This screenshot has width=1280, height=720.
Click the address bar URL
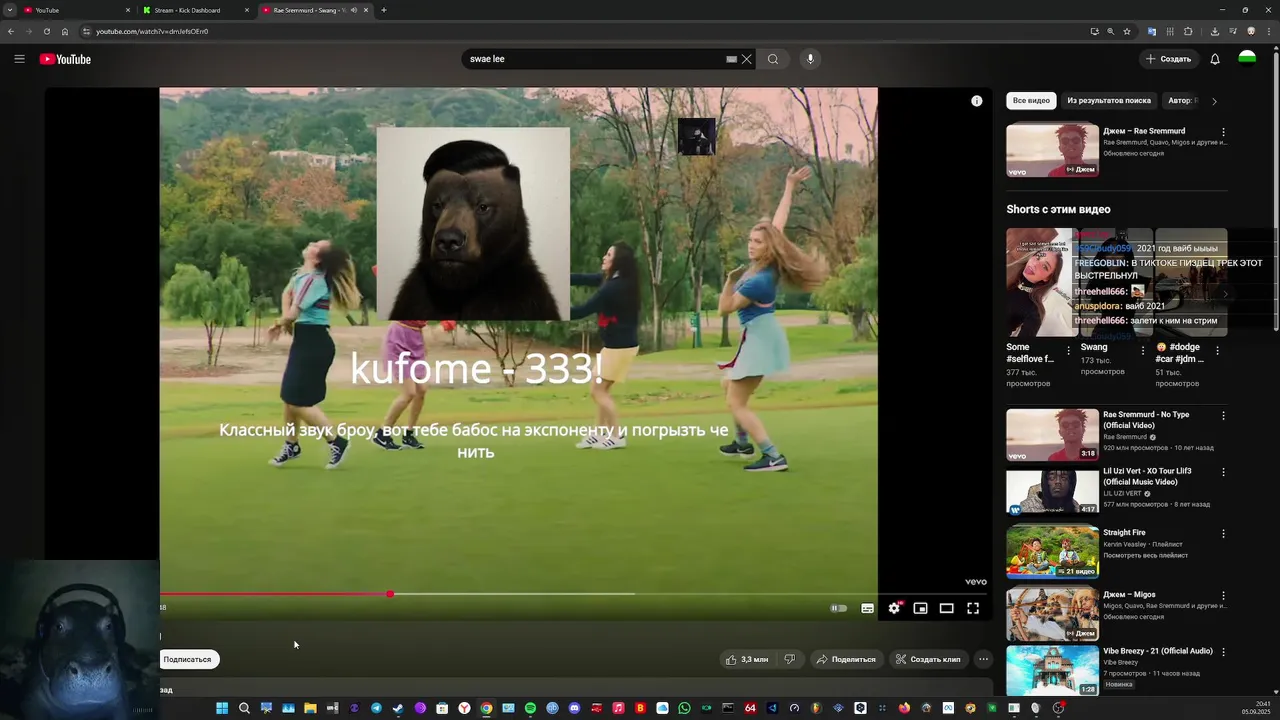152,31
